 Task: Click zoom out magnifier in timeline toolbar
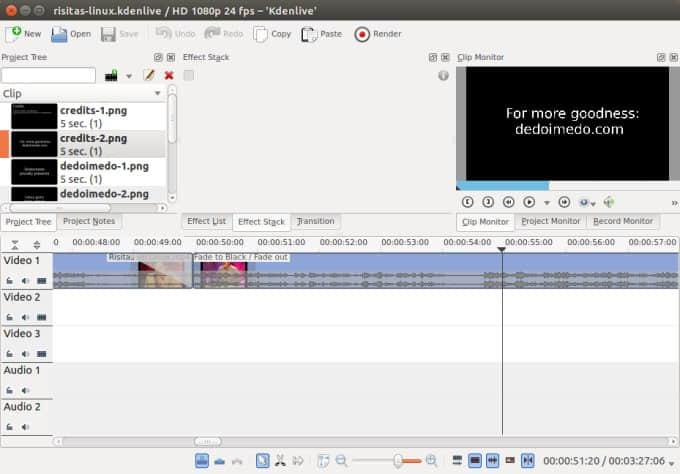342,460
